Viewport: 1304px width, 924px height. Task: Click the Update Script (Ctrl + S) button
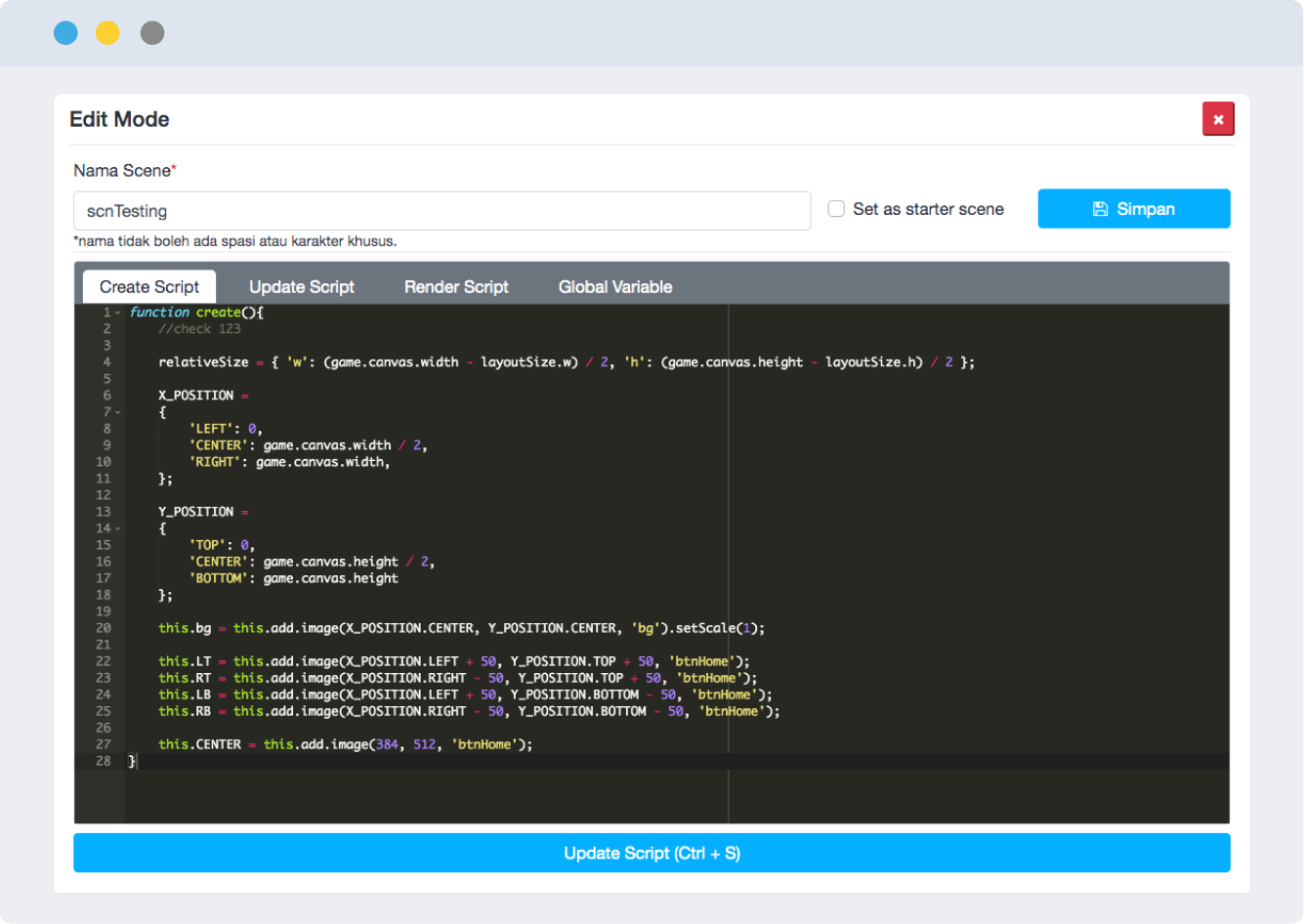click(652, 853)
